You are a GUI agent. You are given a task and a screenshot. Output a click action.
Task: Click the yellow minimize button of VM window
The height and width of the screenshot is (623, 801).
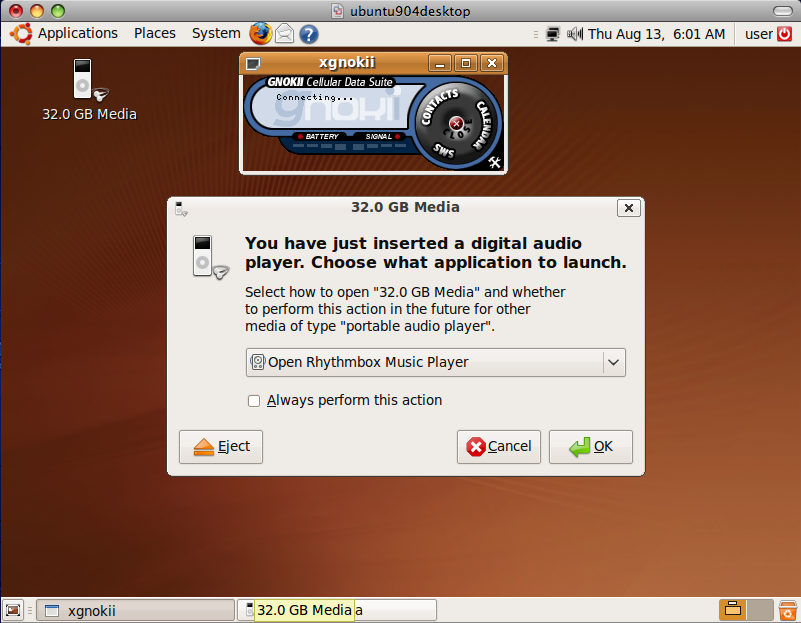coord(37,11)
